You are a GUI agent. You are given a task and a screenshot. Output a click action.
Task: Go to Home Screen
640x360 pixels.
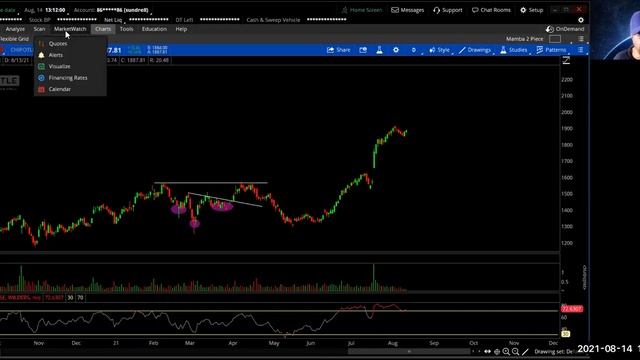point(362,10)
